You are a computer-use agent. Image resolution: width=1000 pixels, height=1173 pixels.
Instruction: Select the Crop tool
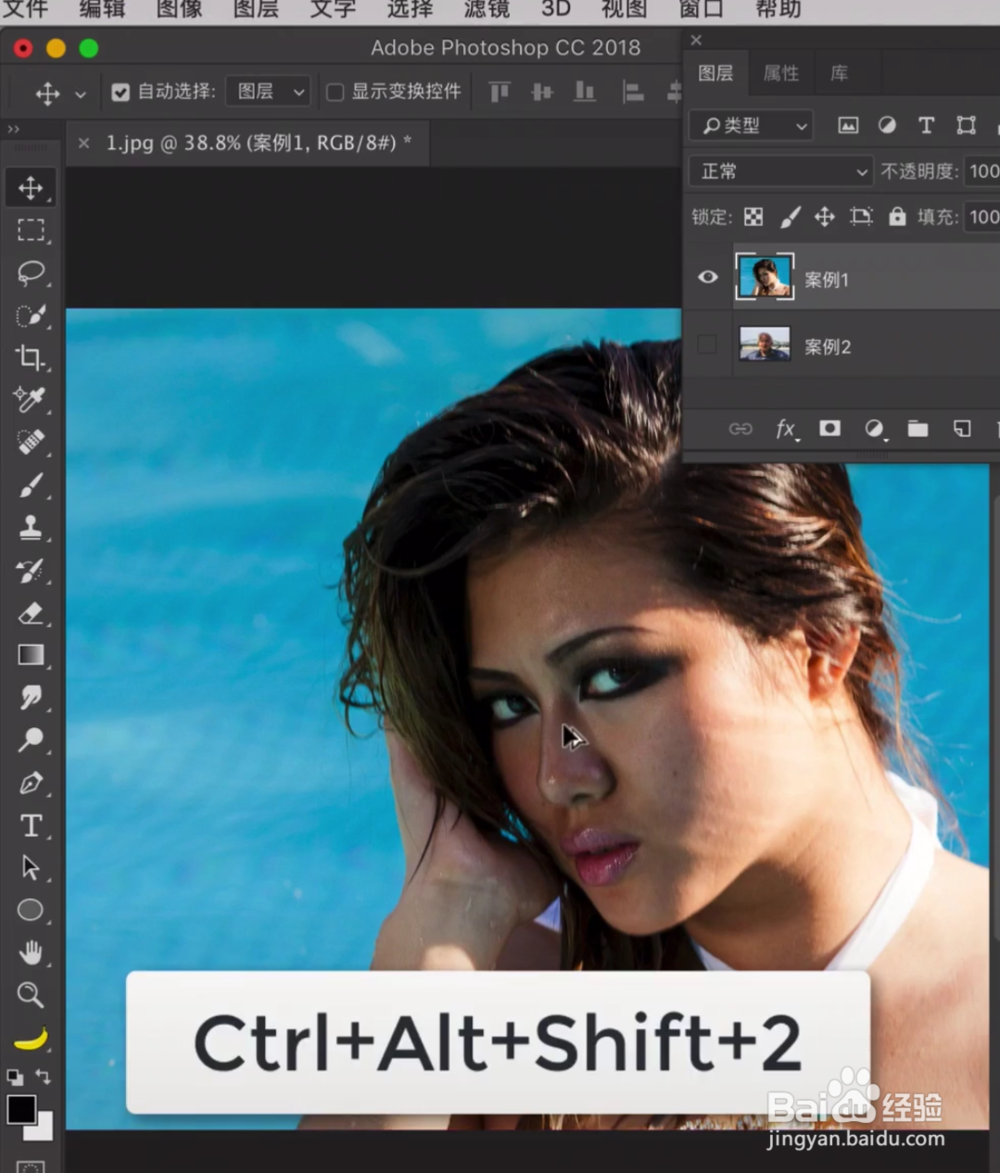click(31, 357)
